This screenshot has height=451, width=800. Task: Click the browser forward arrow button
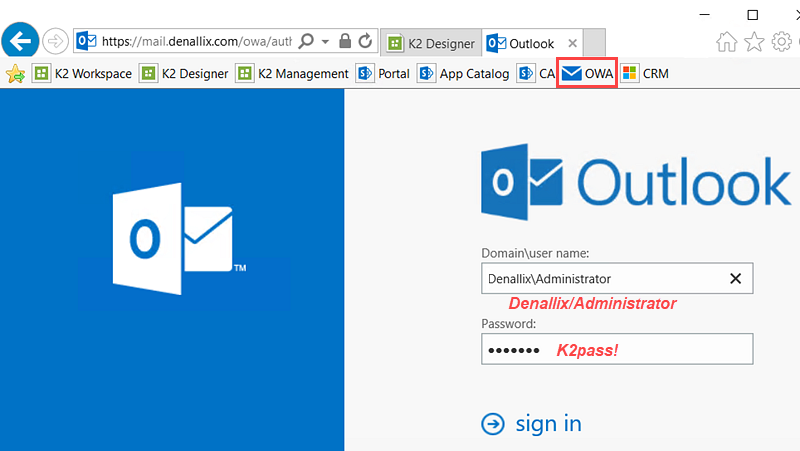[x=55, y=41]
